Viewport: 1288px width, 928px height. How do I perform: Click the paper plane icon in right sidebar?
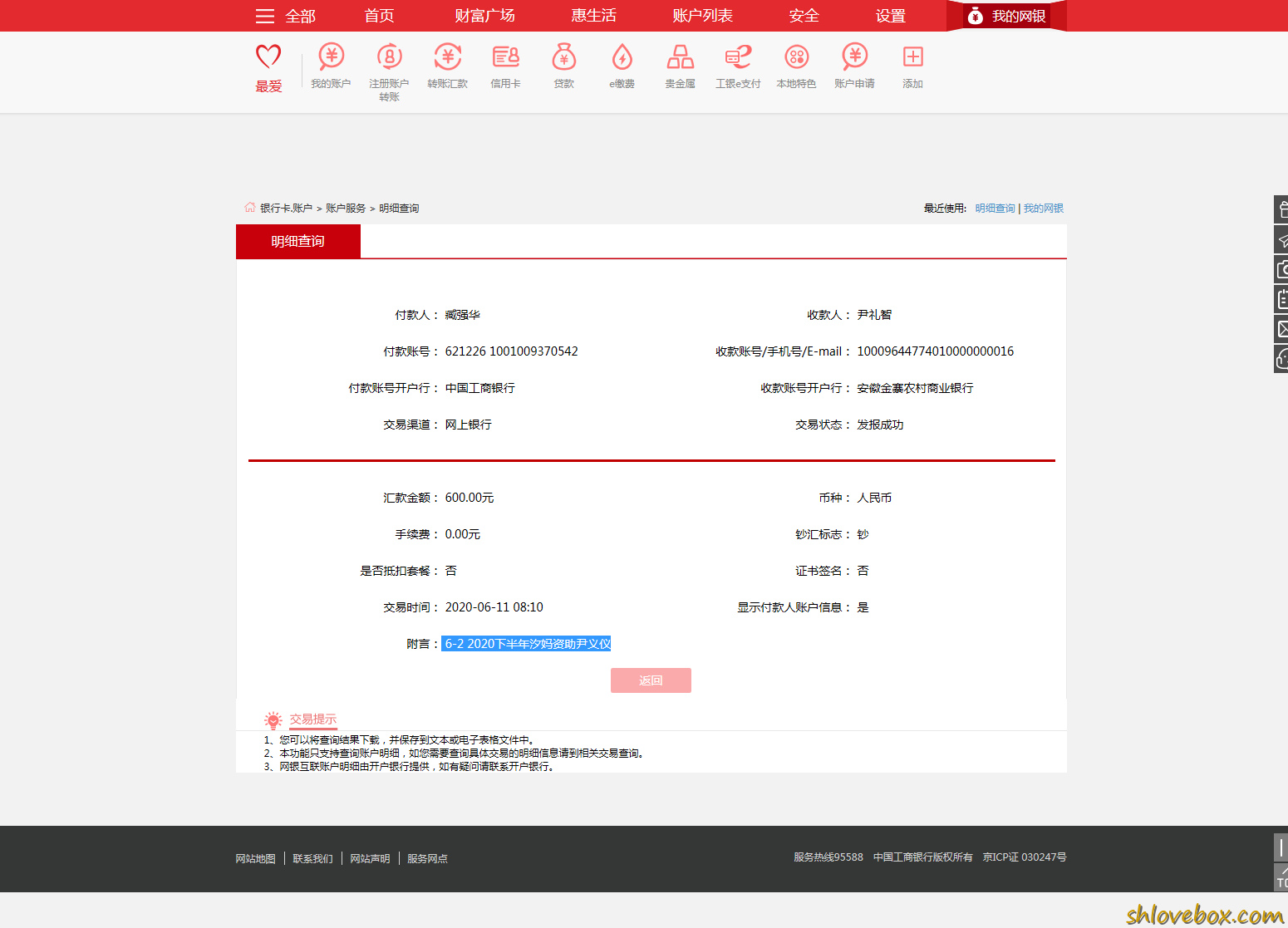pyautogui.click(x=1281, y=239)
